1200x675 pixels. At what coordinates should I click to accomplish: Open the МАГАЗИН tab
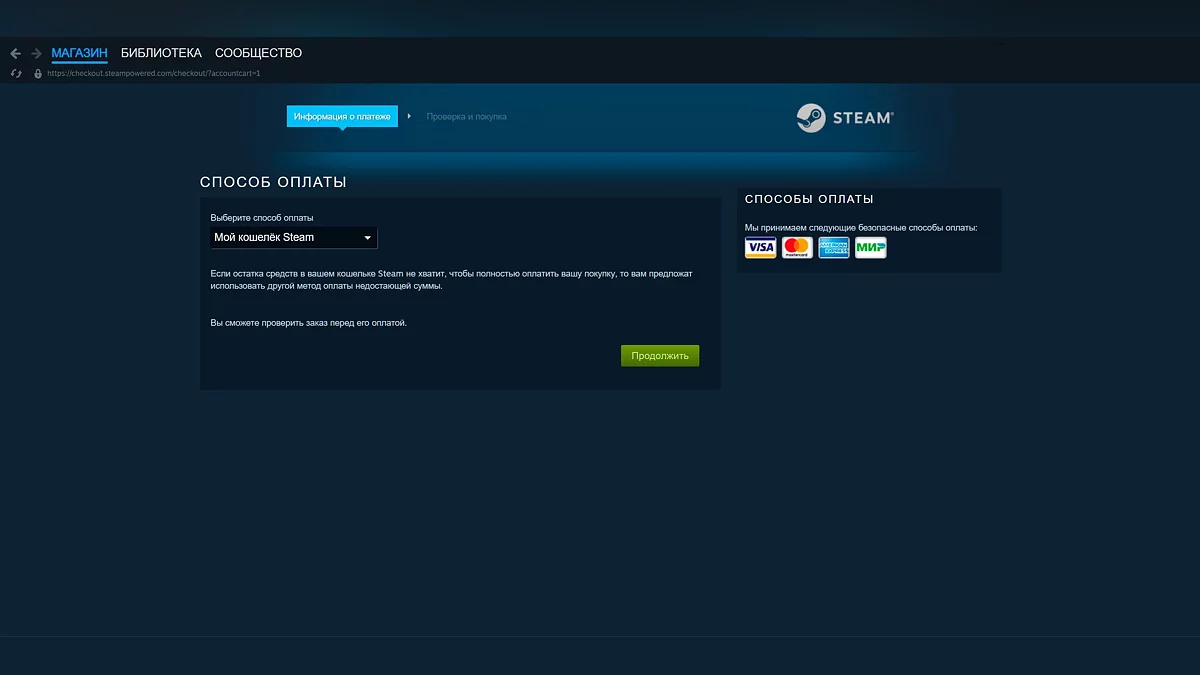pyautogui.click(x=79, y=53)
